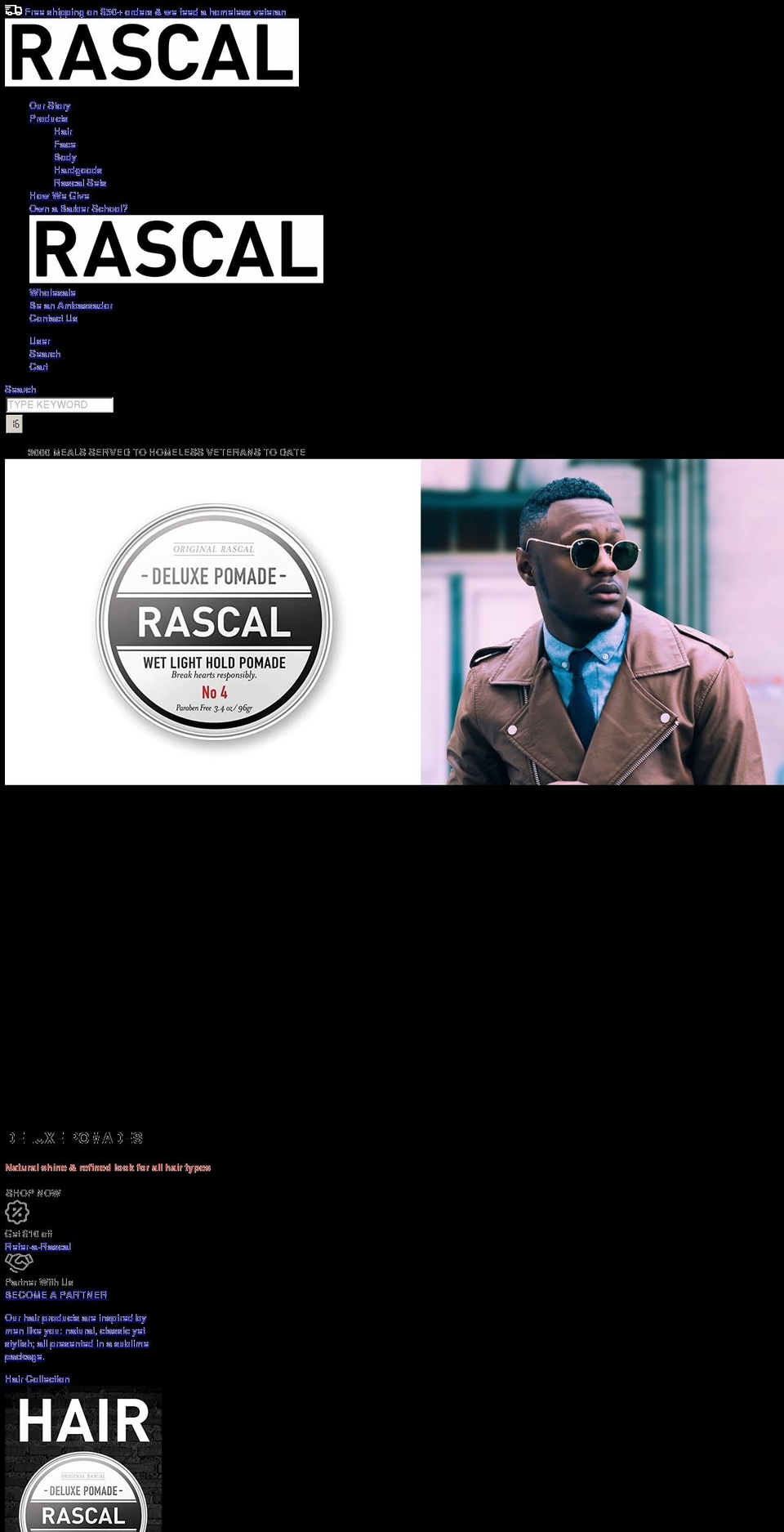Click the top RASCAL logo image

(152, 52)
